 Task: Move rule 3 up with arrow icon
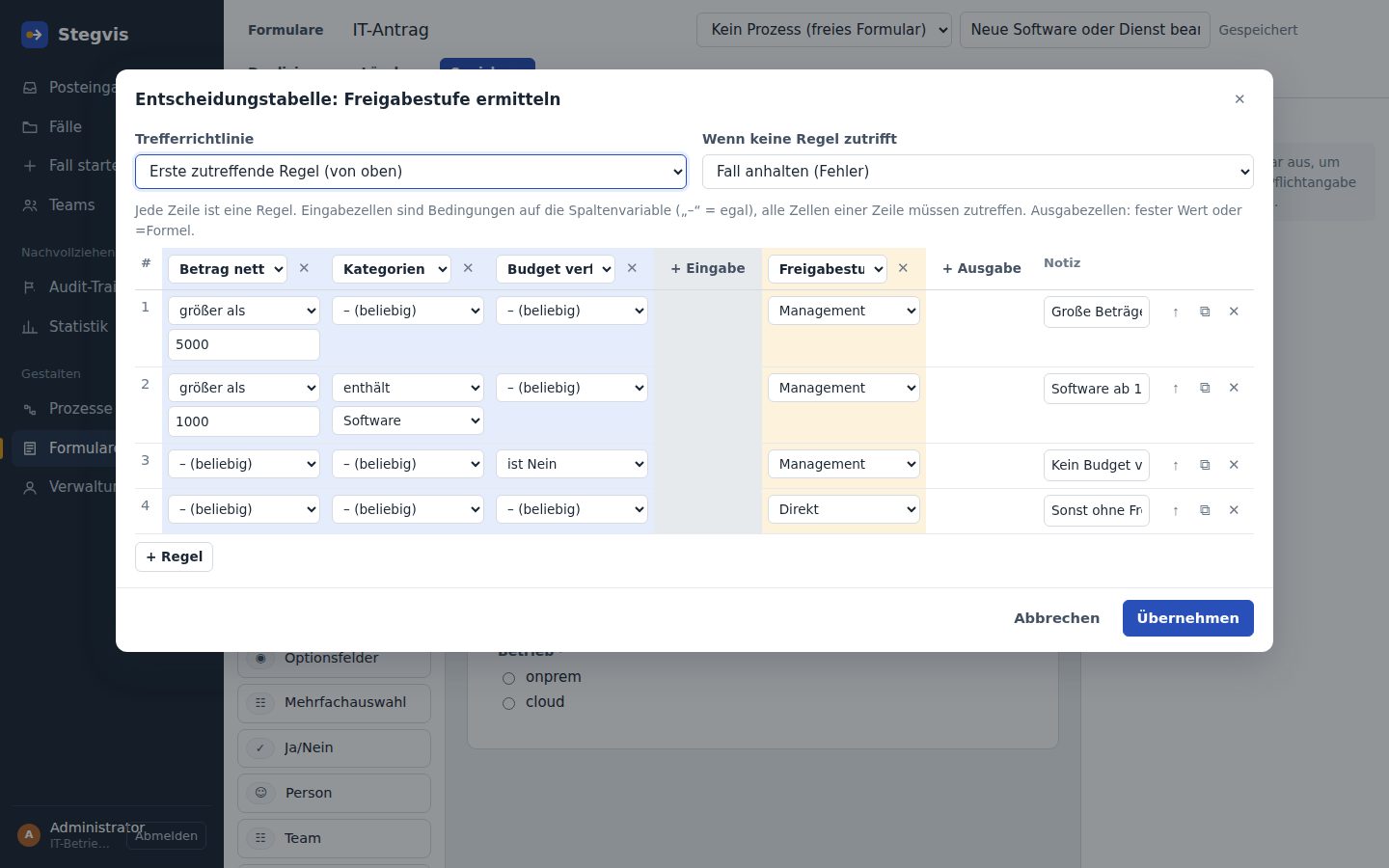[1175, 465]
